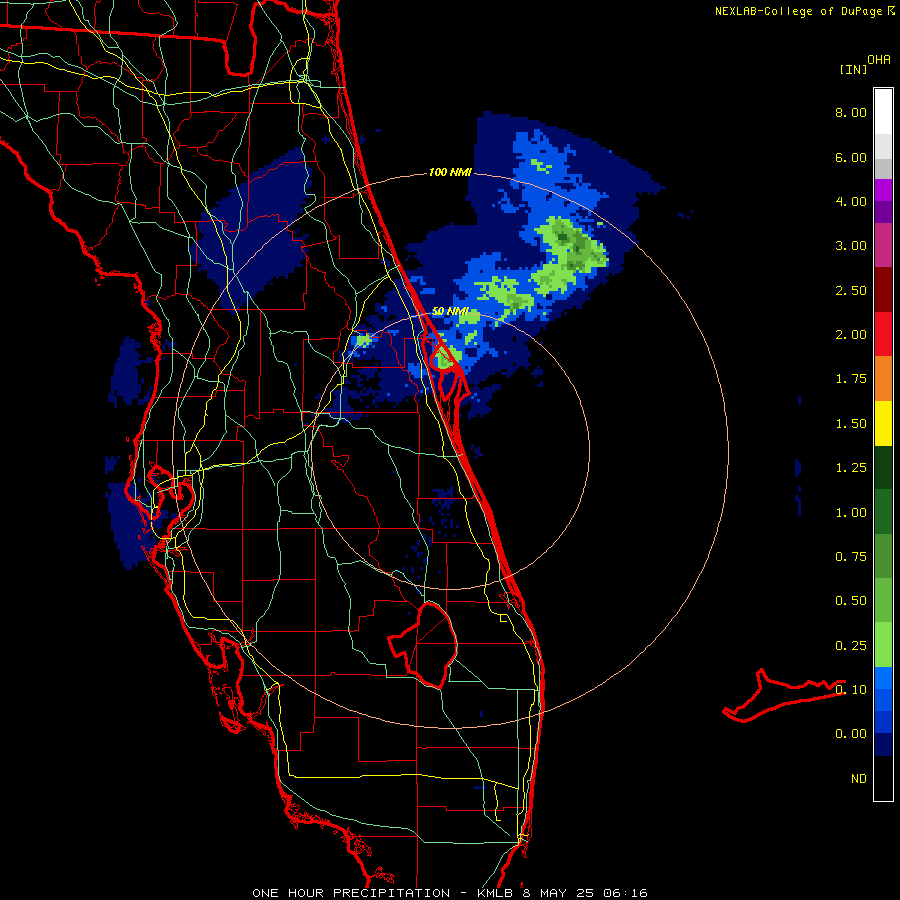Click the Grand Bahama island outline

coord(783,696)
